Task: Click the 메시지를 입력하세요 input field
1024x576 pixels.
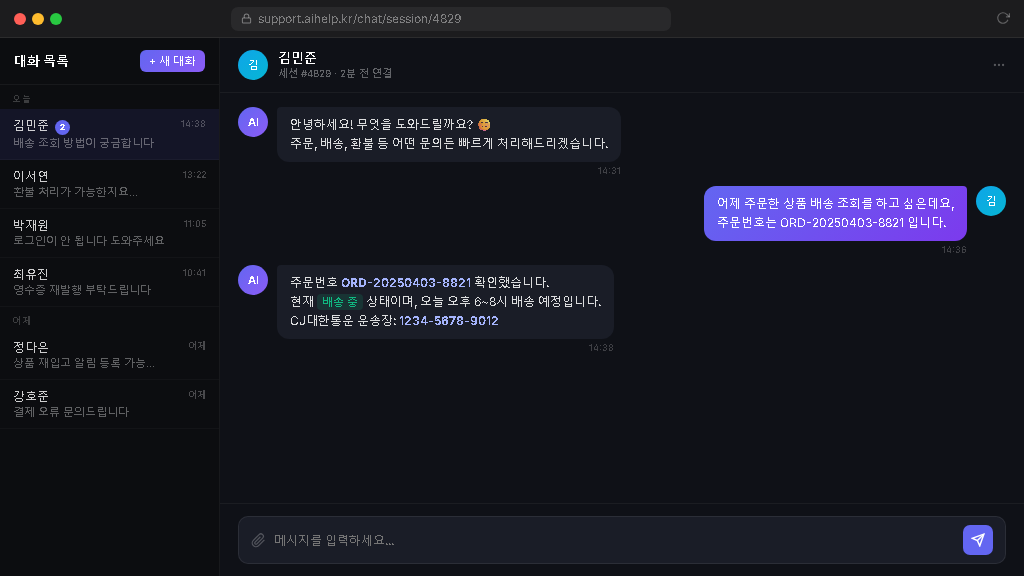Action: tap(500, 540)
